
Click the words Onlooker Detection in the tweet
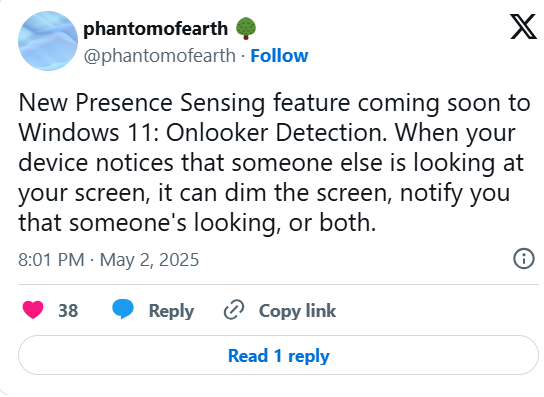pyautogui.click(x=277, y=133)
